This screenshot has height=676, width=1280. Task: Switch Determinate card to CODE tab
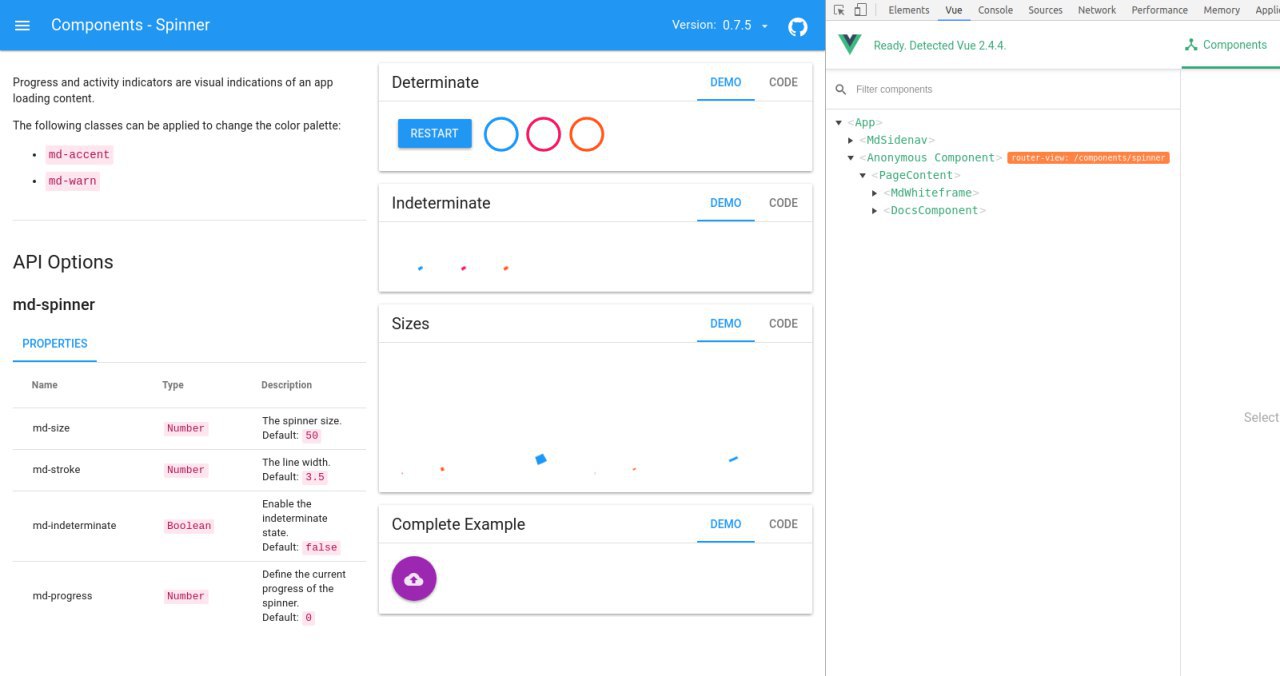click(783, 82)
